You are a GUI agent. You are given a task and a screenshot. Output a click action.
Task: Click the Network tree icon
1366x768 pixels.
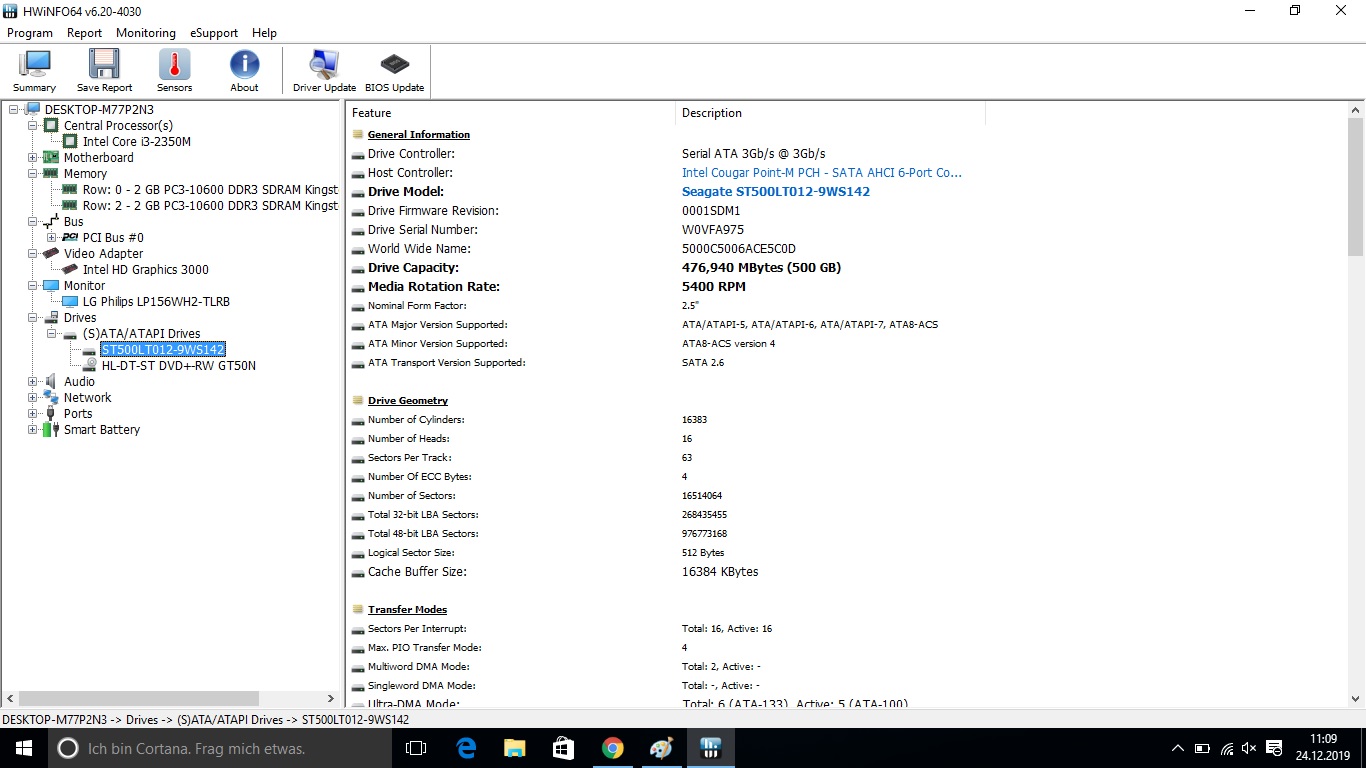click(51, 398)
